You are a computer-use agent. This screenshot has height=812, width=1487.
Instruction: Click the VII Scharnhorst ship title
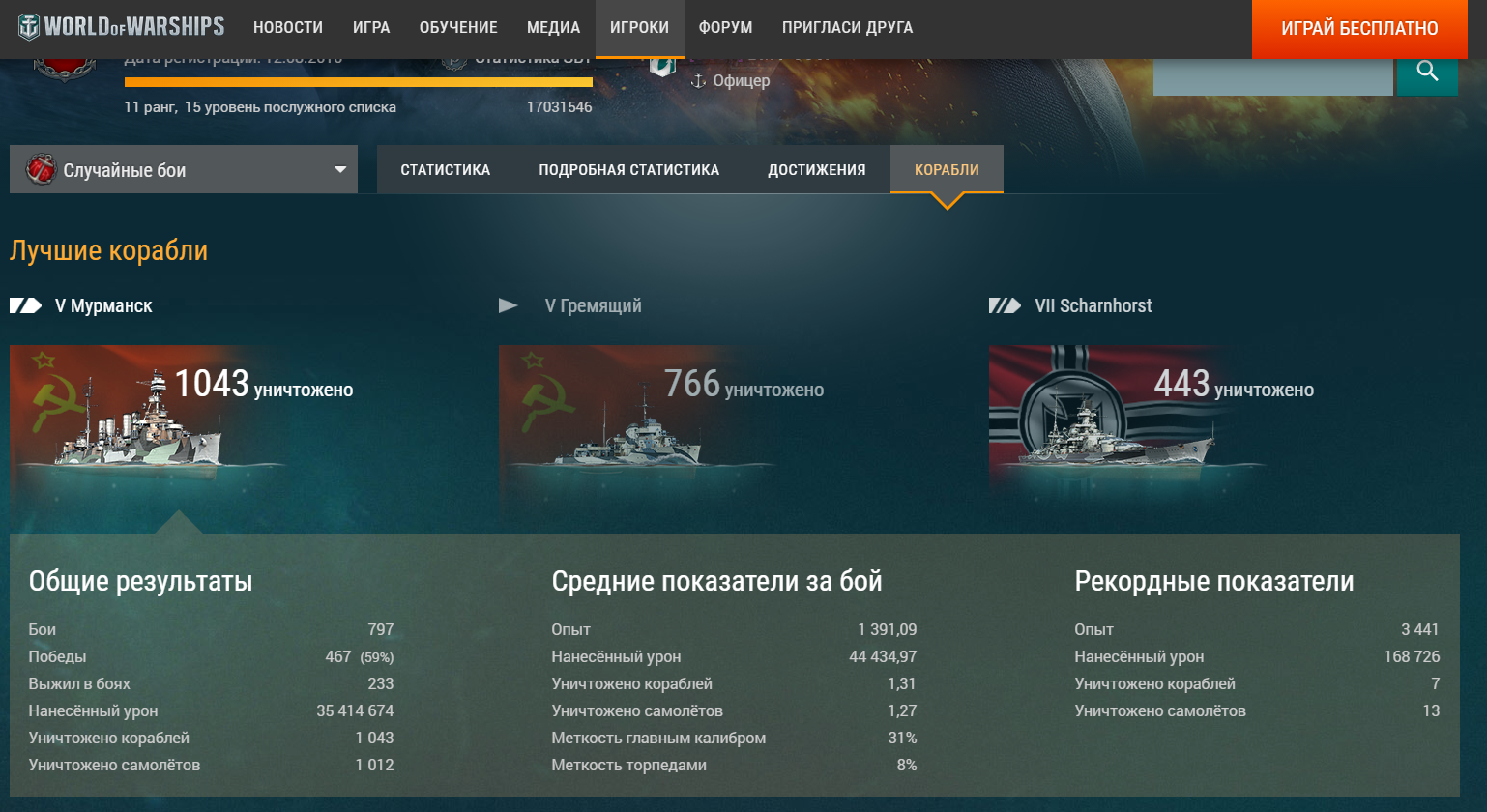point(1093,305)
